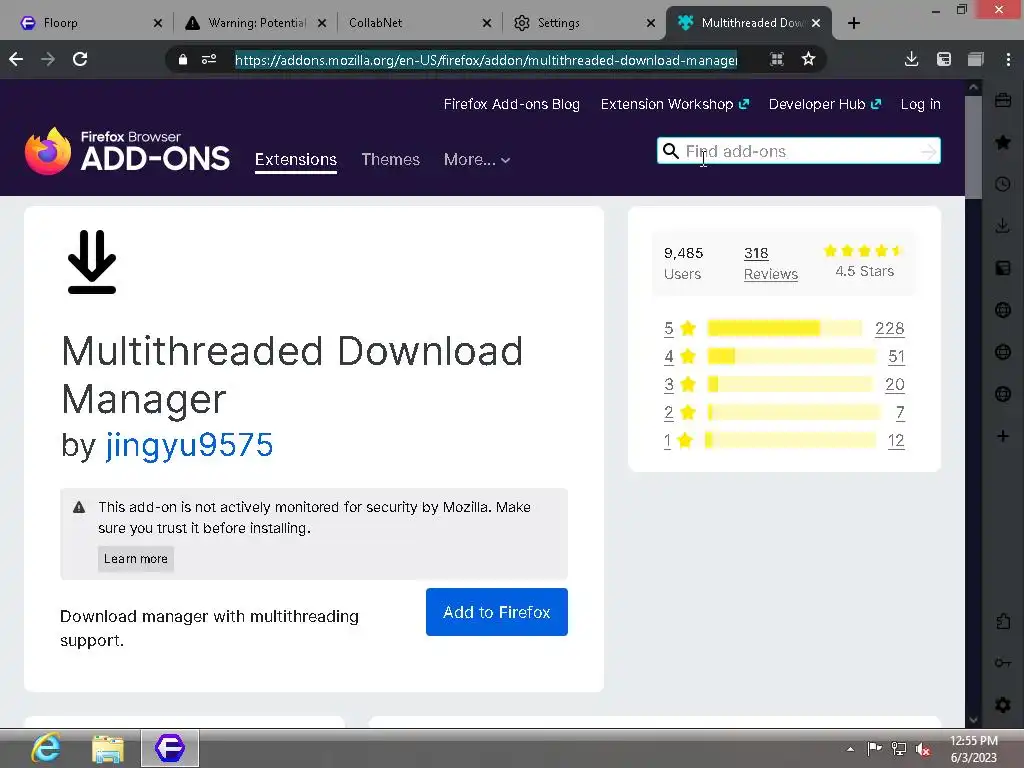Click the network tray icon
This screenshot has width=1024, height=768.
pos(899,749)
